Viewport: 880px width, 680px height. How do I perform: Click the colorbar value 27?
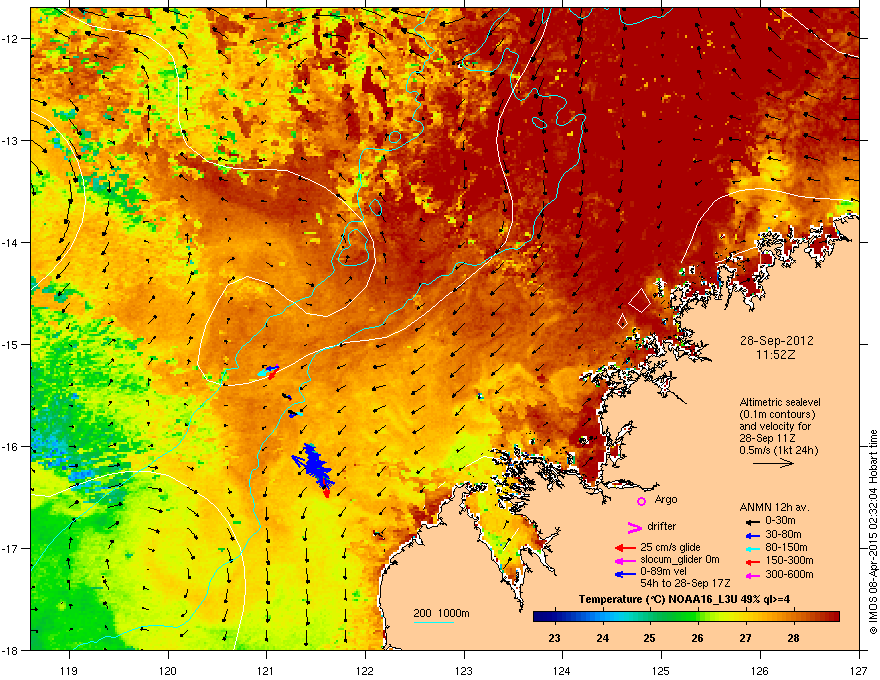(x=745, y=638)
